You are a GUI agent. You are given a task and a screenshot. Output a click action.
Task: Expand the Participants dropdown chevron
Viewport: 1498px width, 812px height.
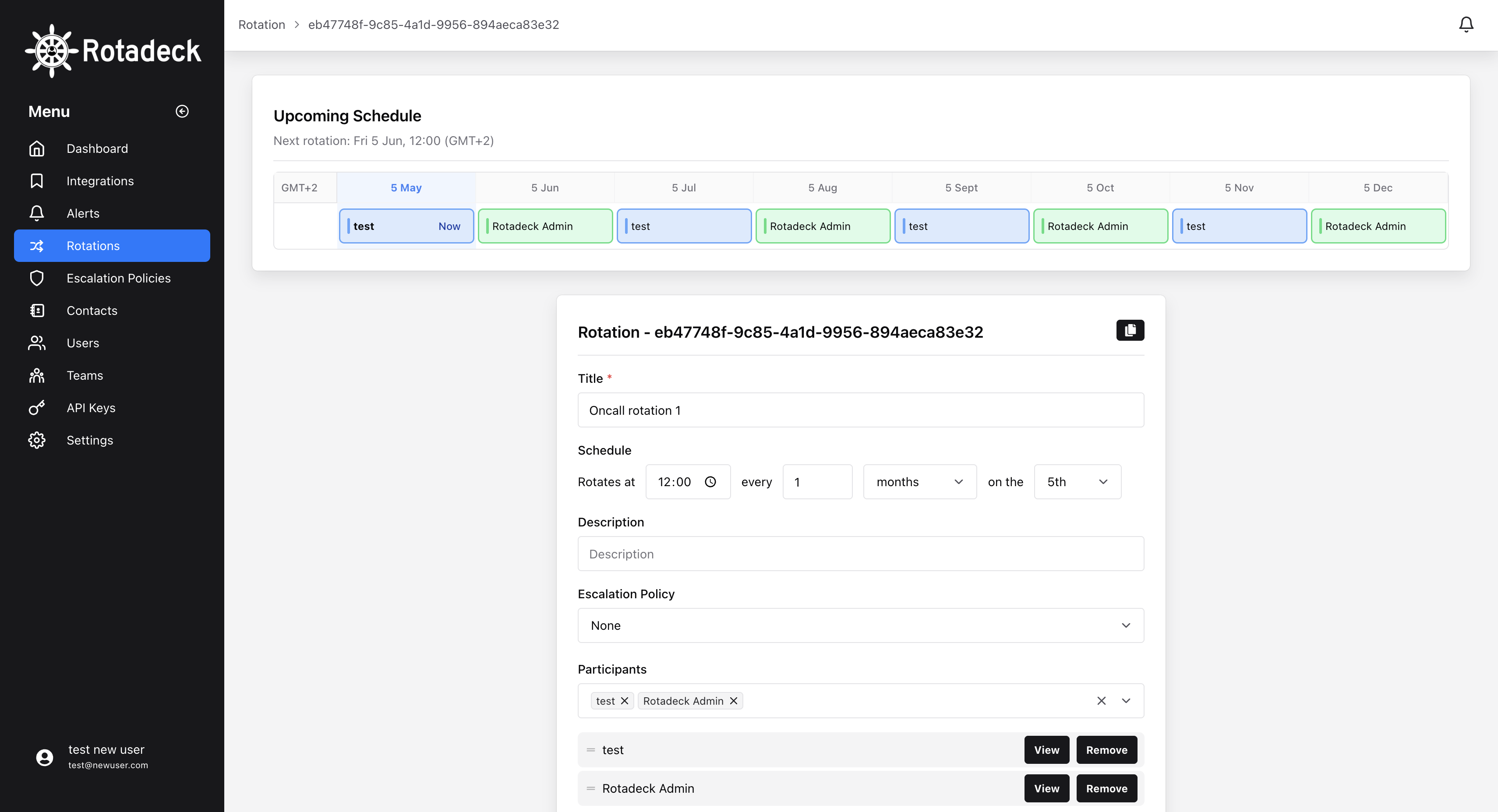[1126, 701]
